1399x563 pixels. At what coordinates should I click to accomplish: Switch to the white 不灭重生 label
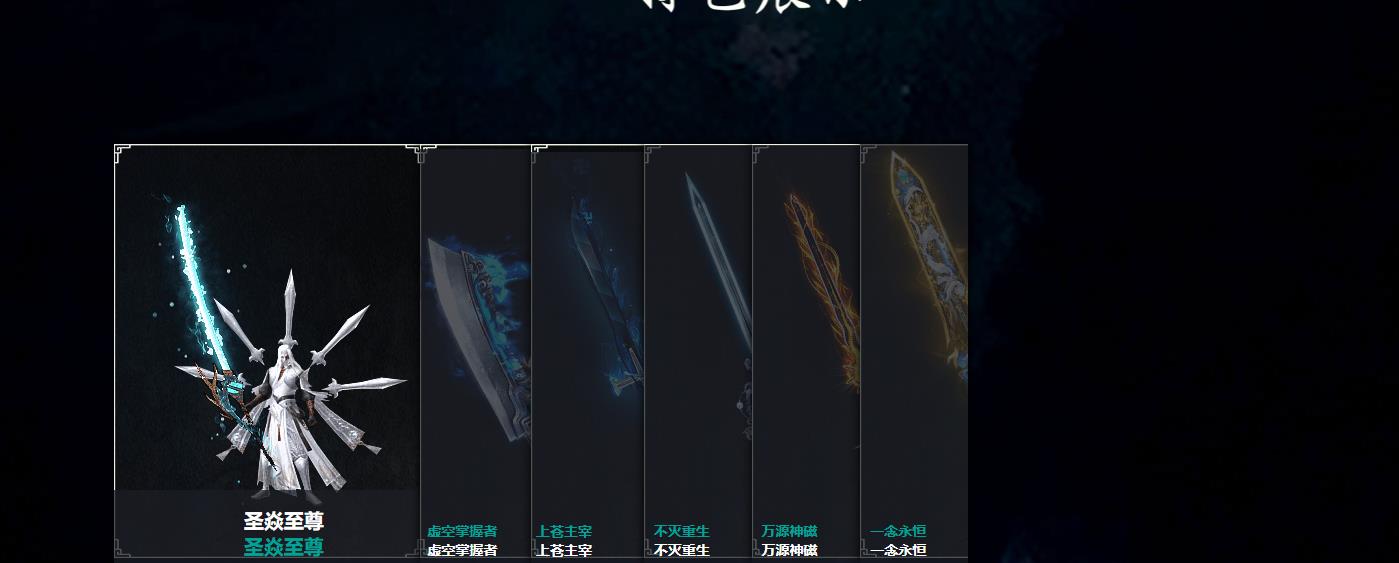682,550
